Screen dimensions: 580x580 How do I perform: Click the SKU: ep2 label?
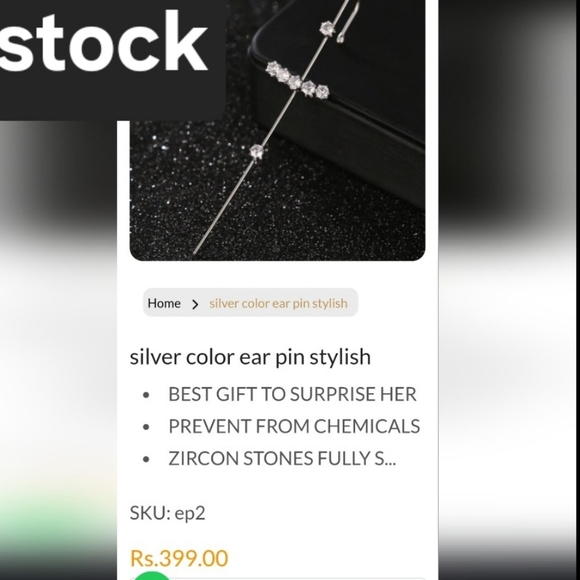click(167, 513)
